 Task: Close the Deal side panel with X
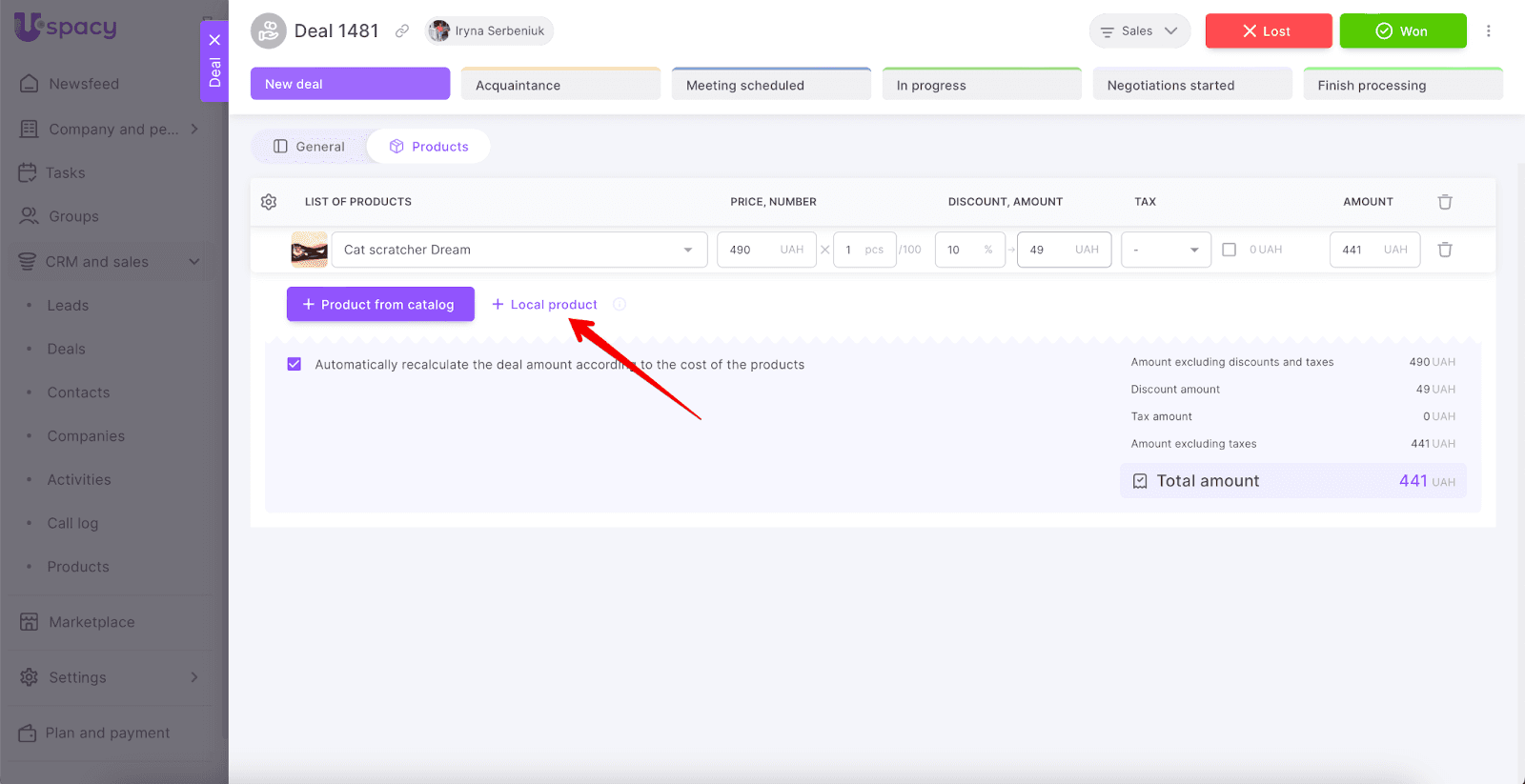[214, 40]
